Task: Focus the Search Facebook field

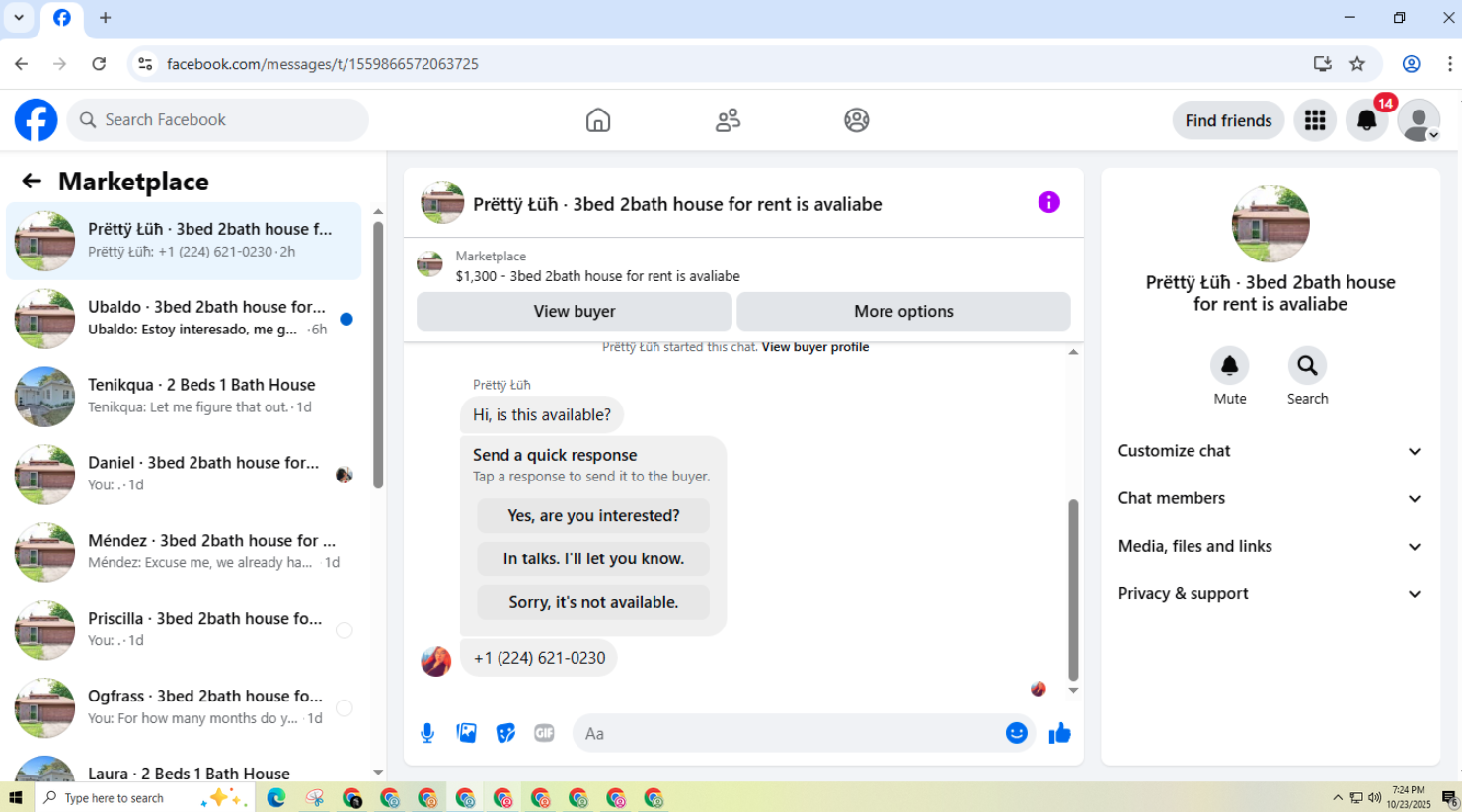Action: tap(218, 120)
